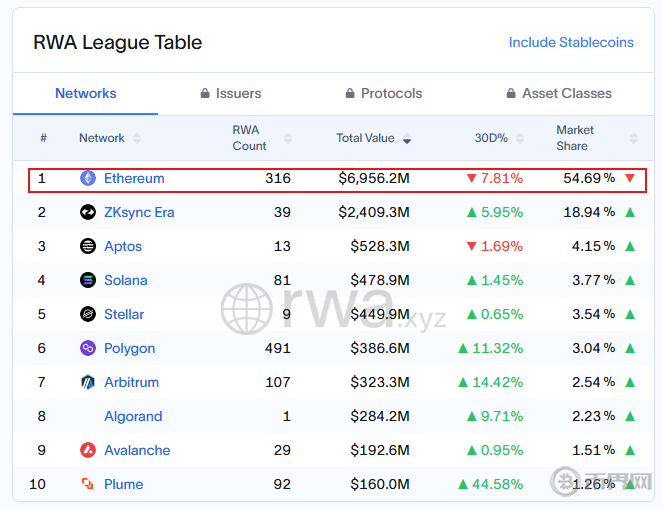Image resolution: width=663 pixels, height=509 pixels.
Task: Toggle Include Stablecoins option
Action: 571,42
